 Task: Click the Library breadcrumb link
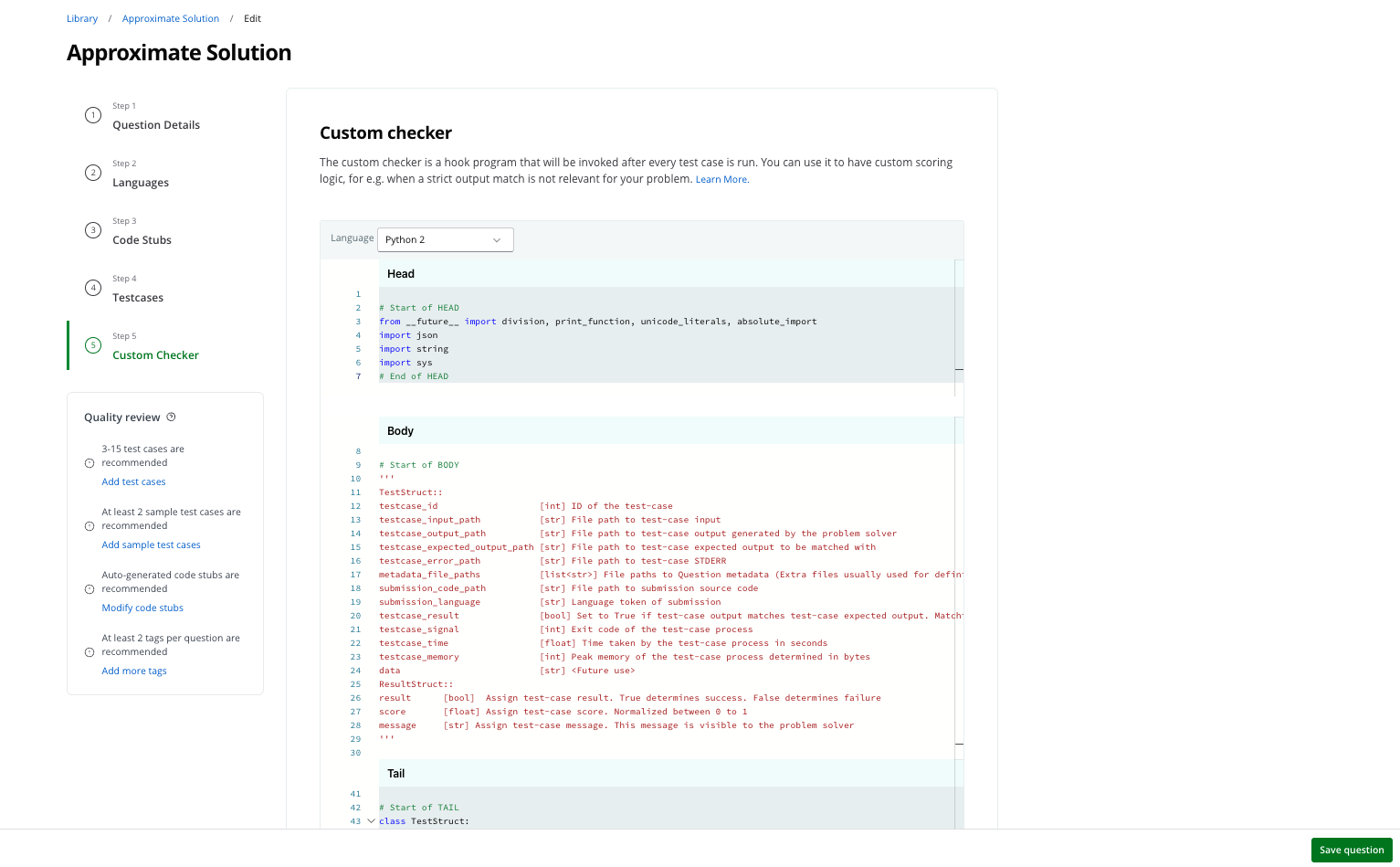pos(82,18)
